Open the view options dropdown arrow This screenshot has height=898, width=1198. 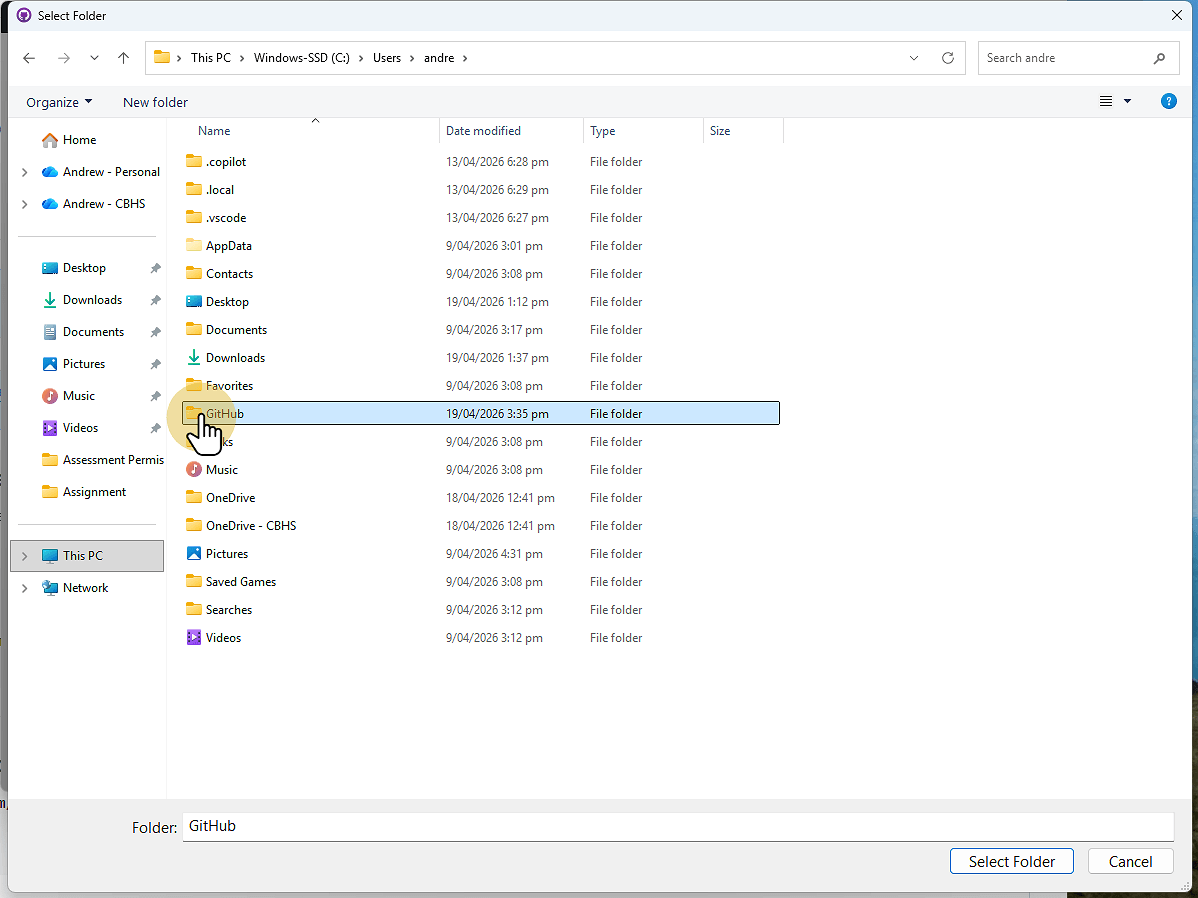pos(1128,101)
